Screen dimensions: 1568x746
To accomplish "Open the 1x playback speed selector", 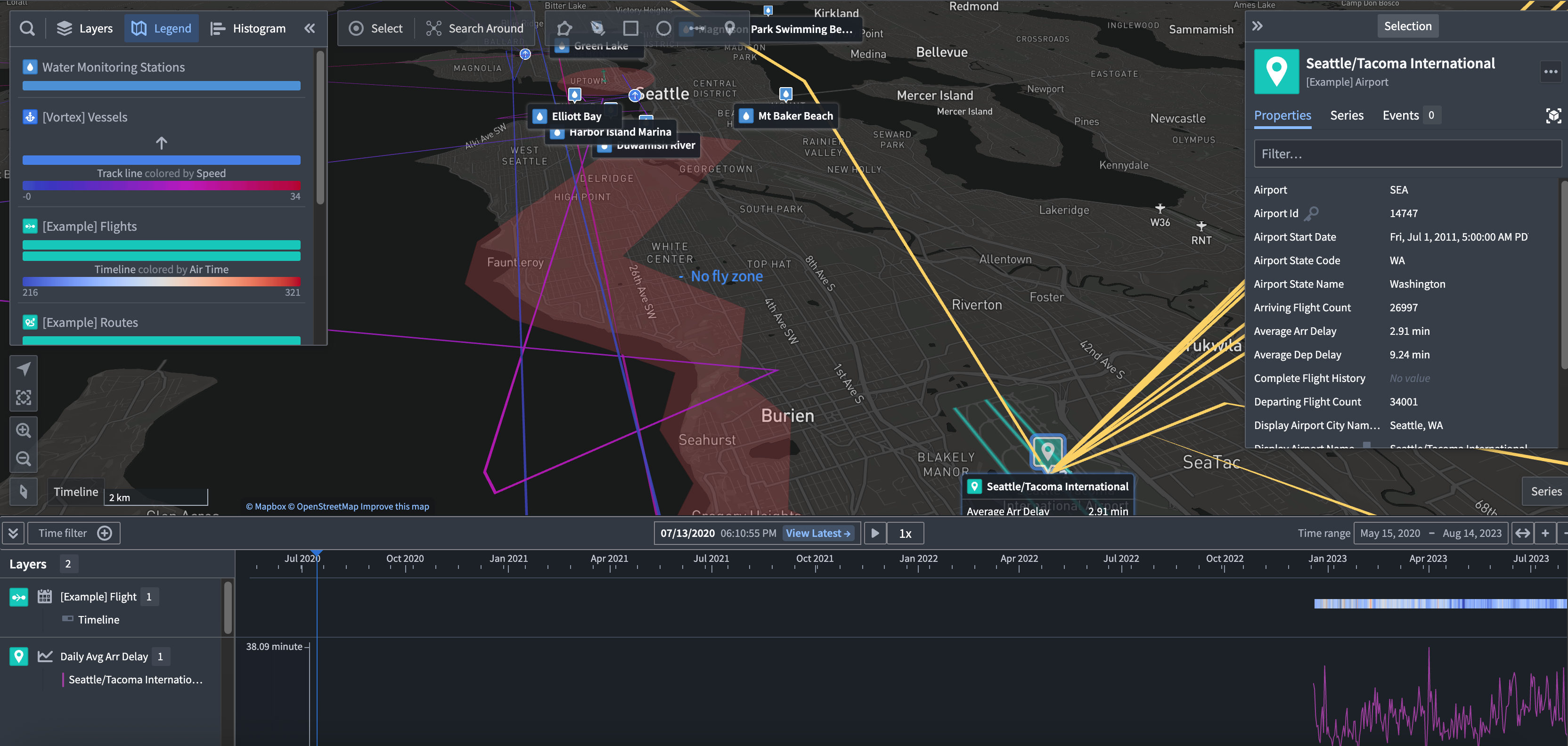I will tap(905, 534).
